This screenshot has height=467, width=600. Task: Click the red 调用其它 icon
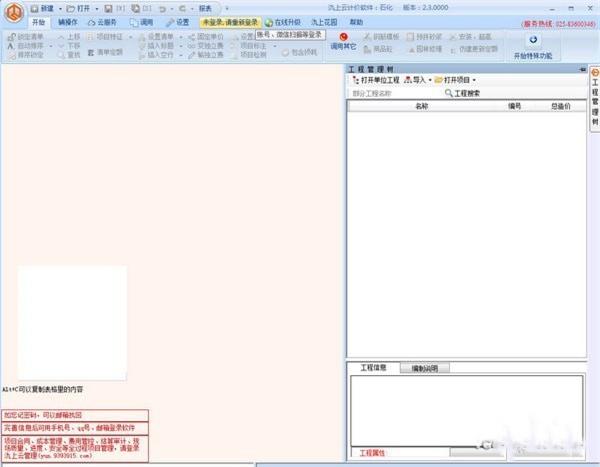[344, 37]
